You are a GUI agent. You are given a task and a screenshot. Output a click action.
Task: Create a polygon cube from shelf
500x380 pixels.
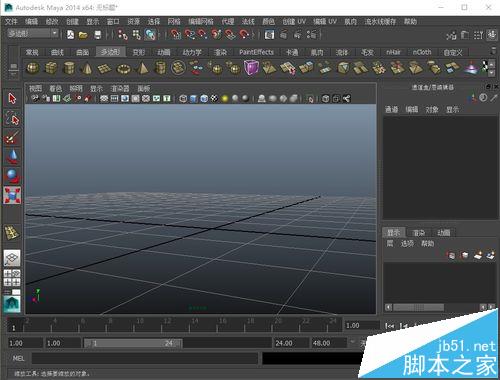pyautogui.click(x=51, y=68)
